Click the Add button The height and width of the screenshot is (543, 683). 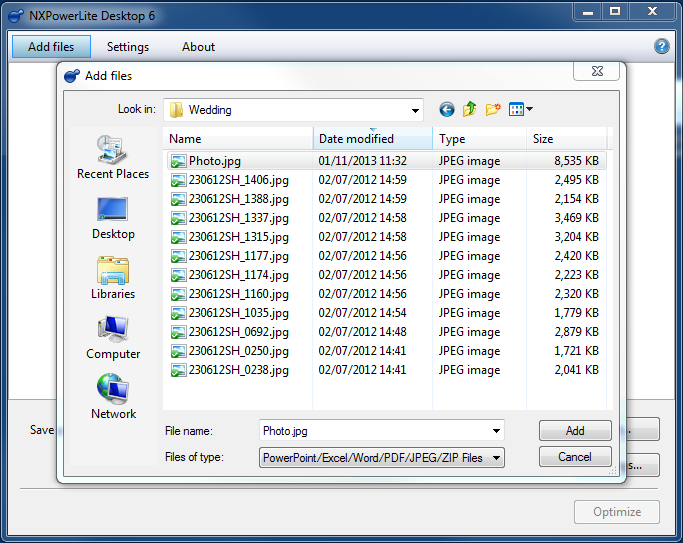[575, 431]
